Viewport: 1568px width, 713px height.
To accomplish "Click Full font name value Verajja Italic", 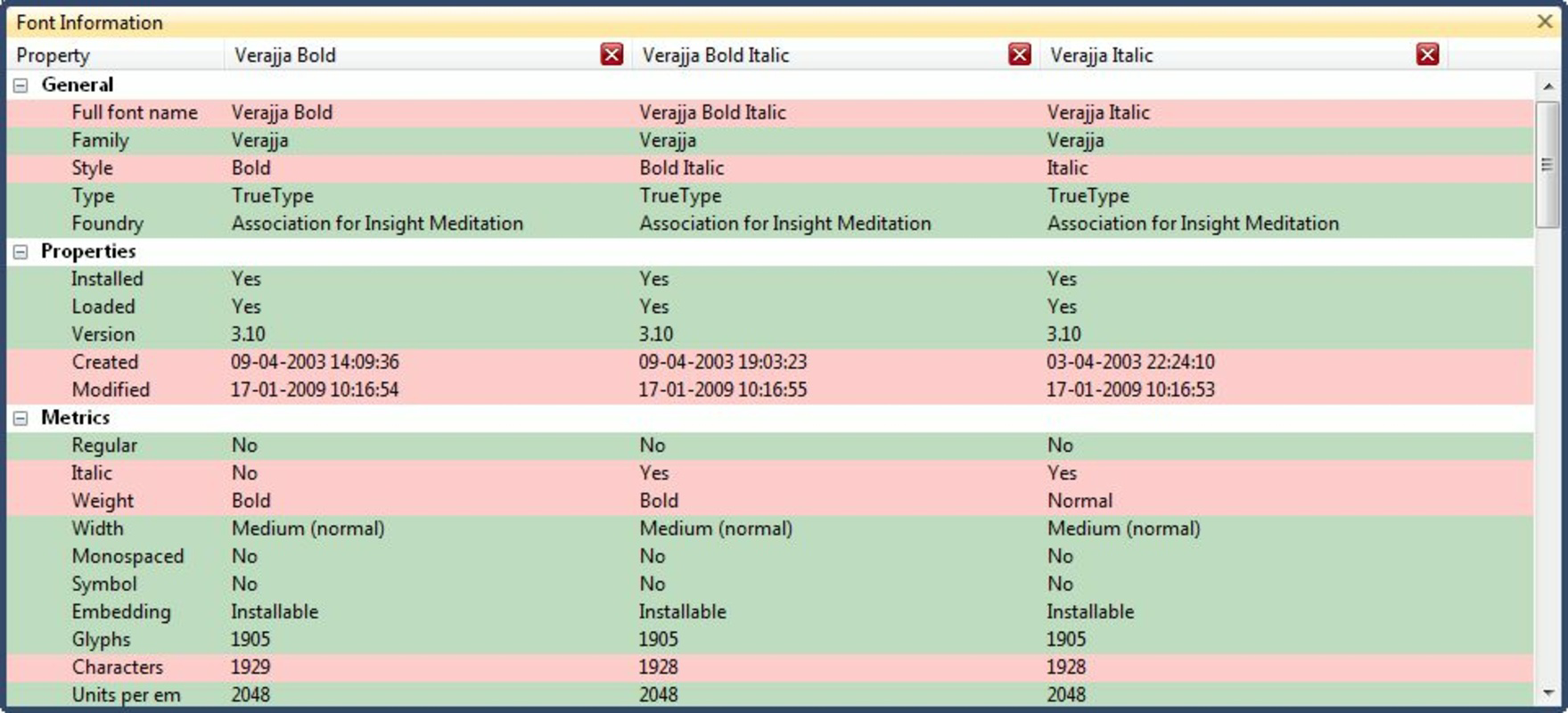I will 1098,112.
